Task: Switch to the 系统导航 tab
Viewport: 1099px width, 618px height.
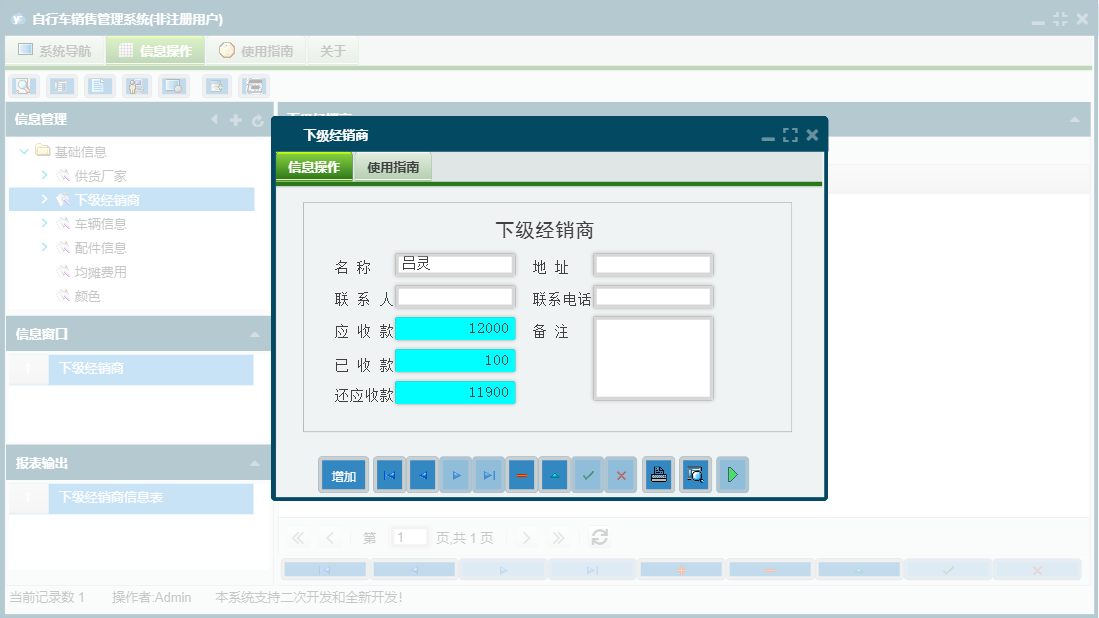Action: point(55,49)
